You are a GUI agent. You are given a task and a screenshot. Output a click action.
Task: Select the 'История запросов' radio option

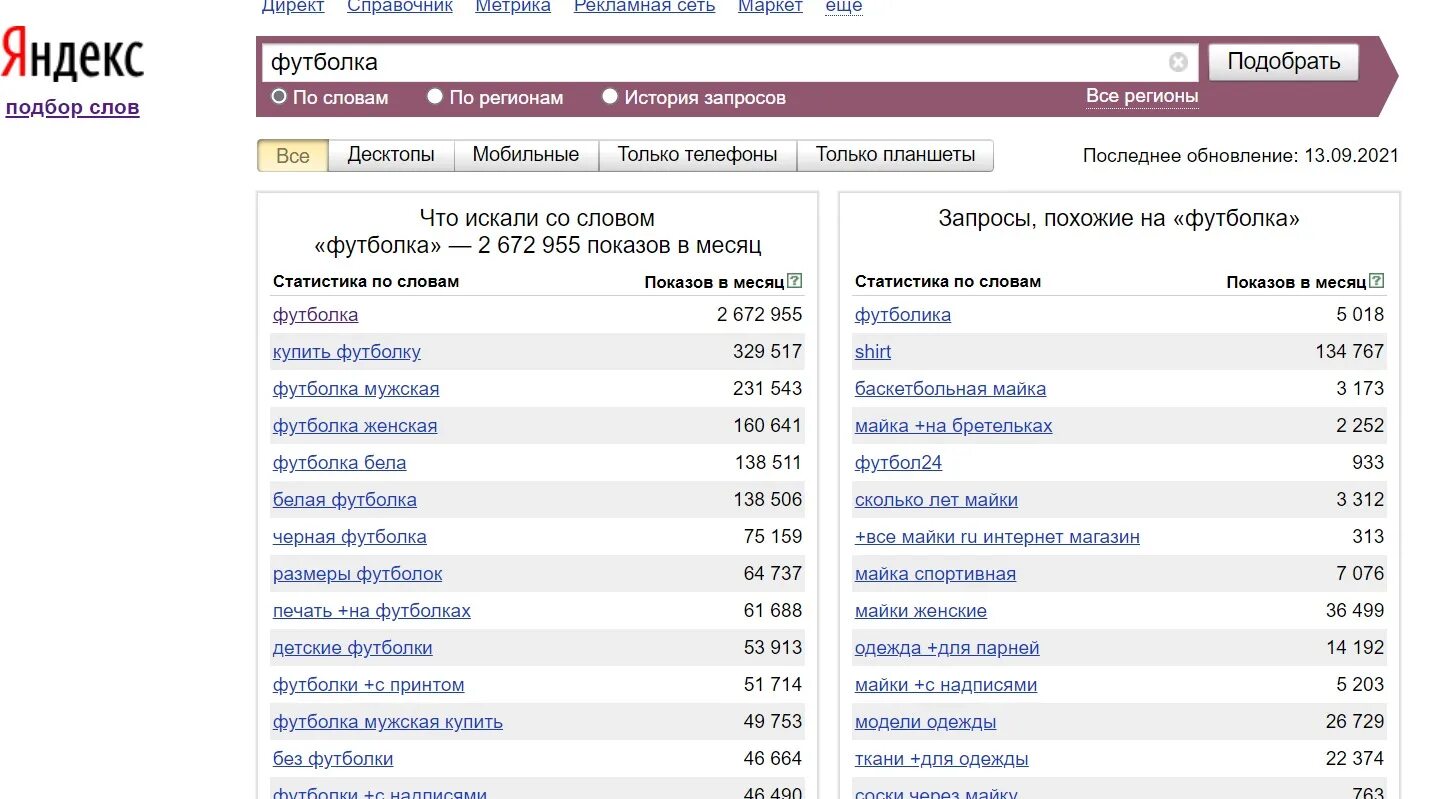click(610, 97)
